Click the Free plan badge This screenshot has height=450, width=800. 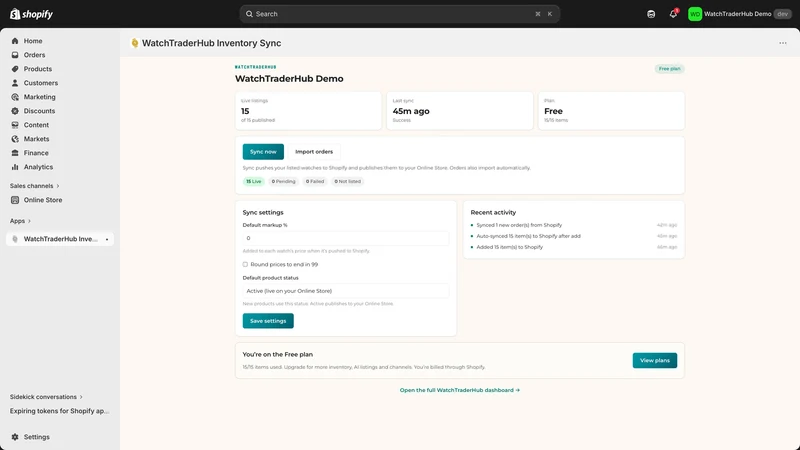click(669, 68)
